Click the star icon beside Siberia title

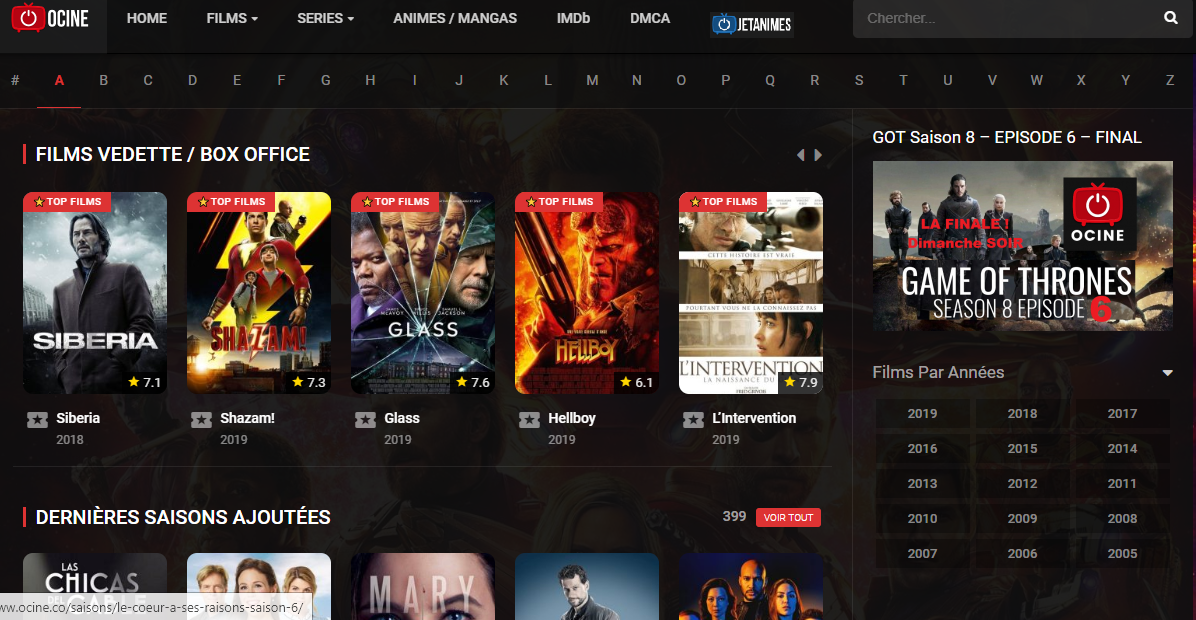[37, 419]
